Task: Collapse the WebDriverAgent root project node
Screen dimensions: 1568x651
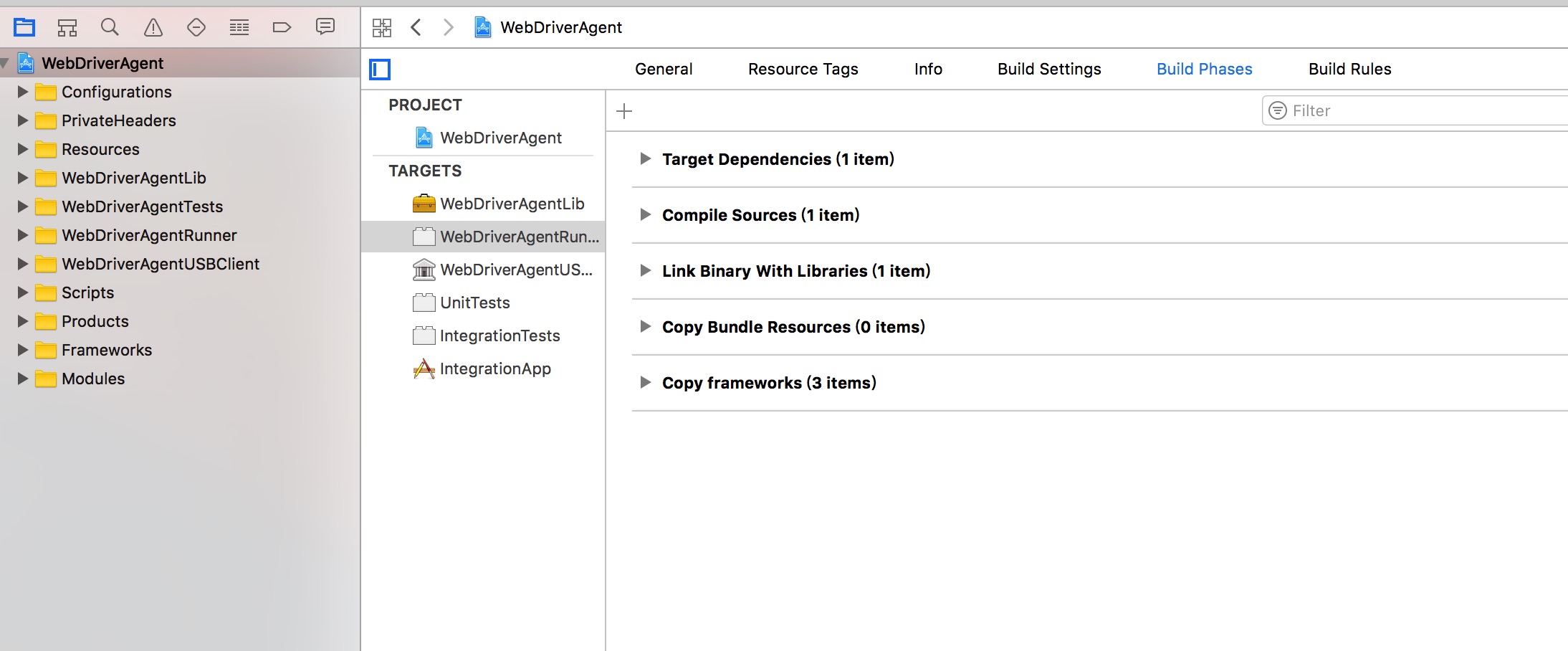Action: (x=5, y=63)
